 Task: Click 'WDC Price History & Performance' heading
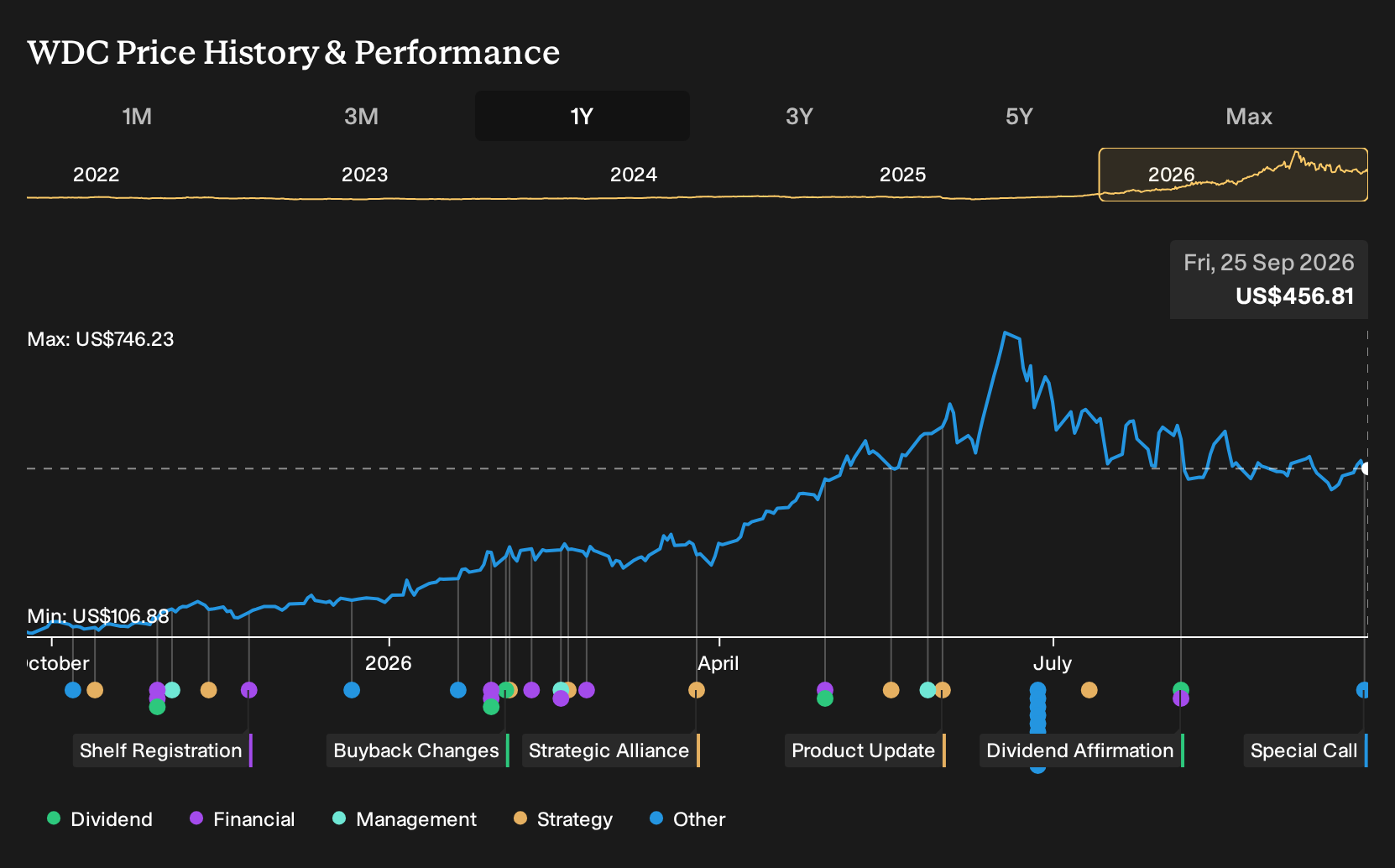coord(294,52)
